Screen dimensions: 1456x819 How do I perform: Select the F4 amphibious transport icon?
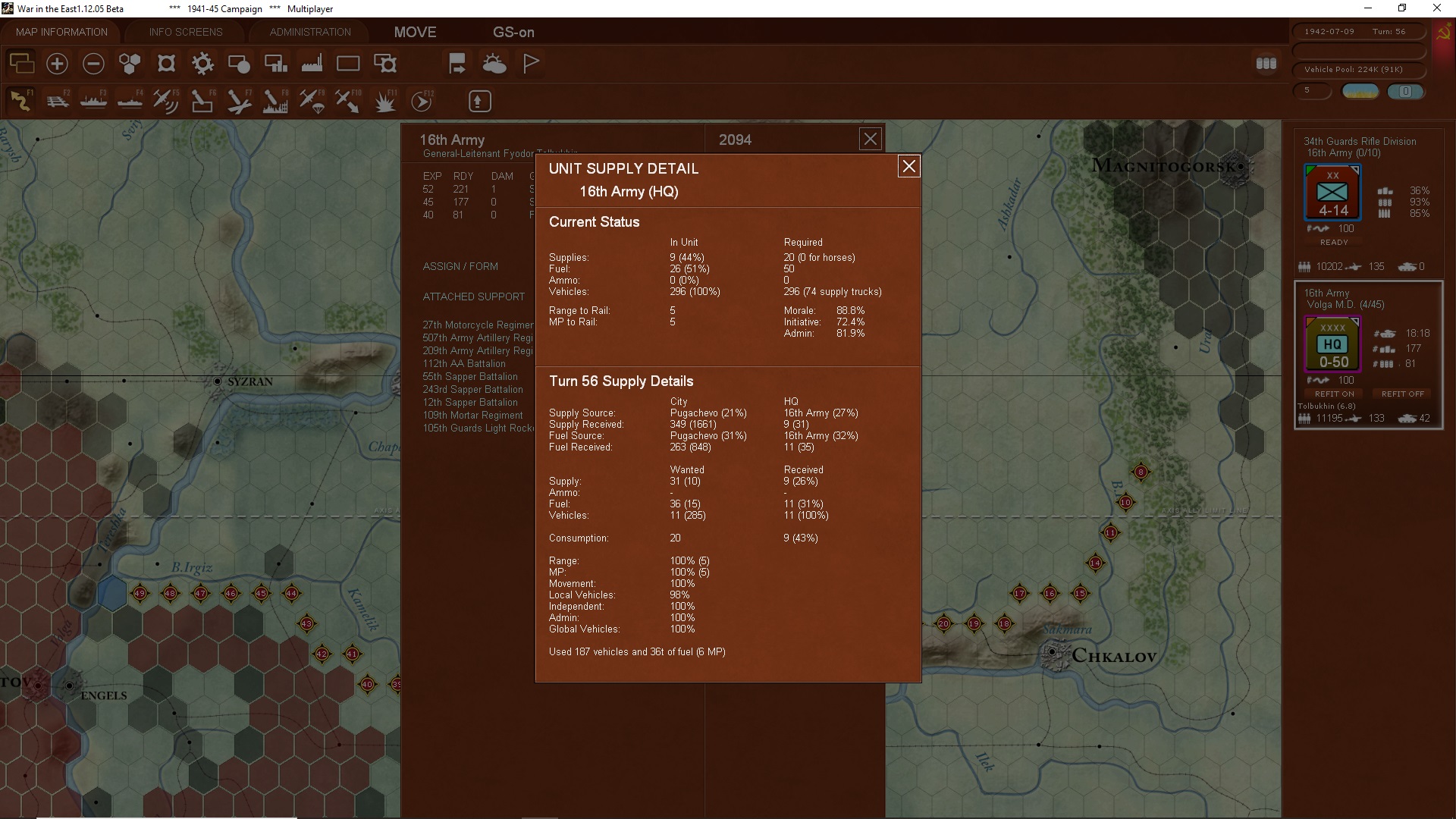pos(130,101)
